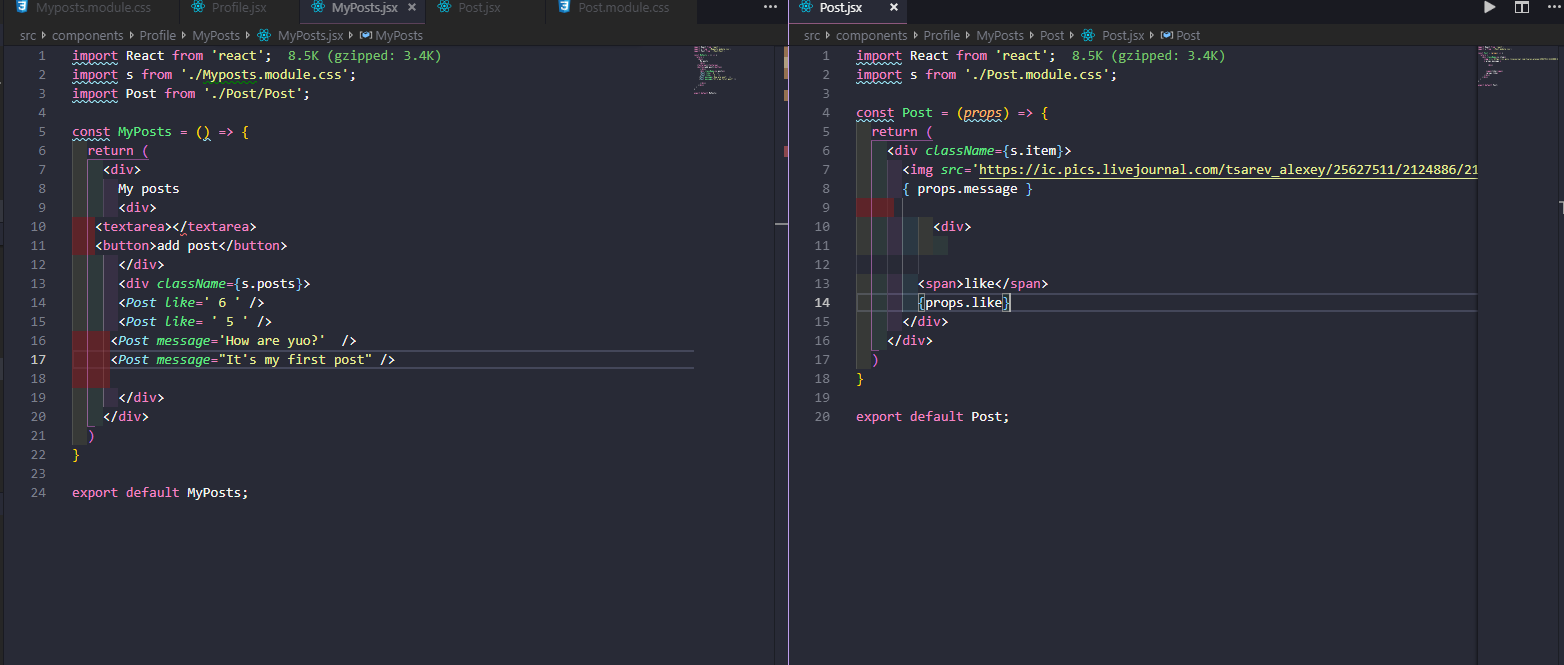Viewport: 1564px width, 665px height.
Task: Click the Run Code play icon
Action: click(1489, 8)
